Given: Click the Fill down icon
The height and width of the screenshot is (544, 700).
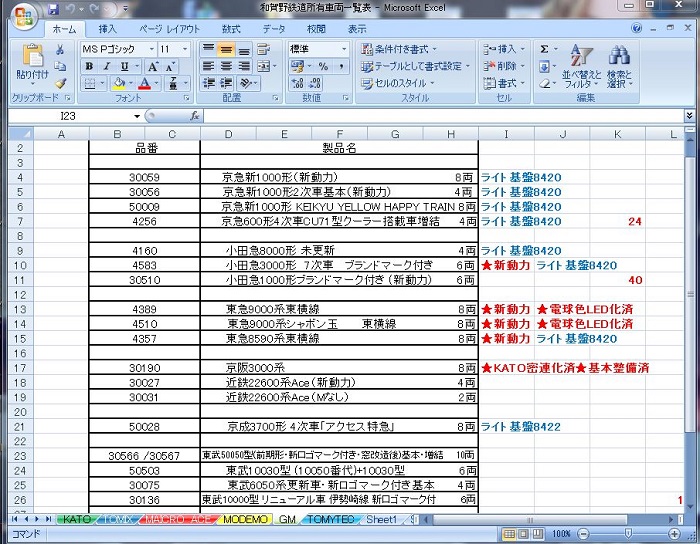Looking at the screenshot, I should (x=544, y=66).
